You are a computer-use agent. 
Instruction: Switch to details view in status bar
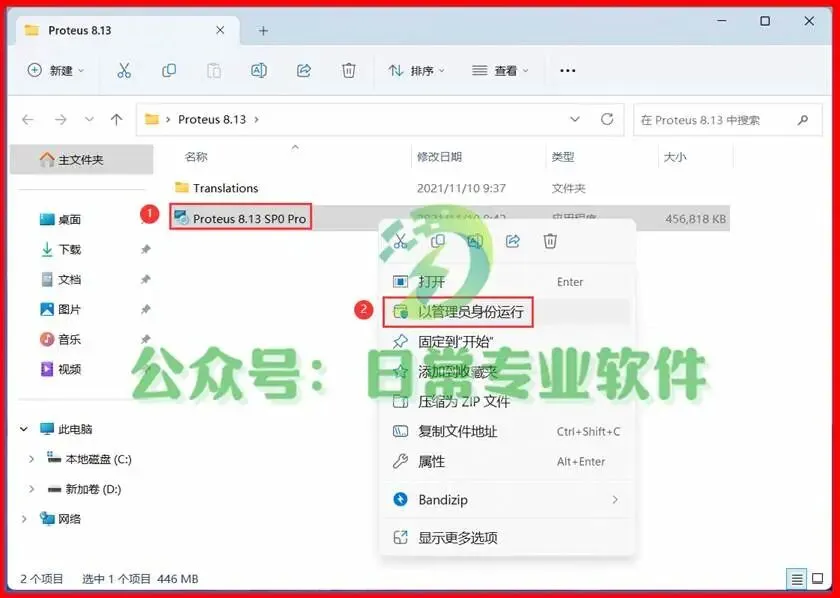796,579
